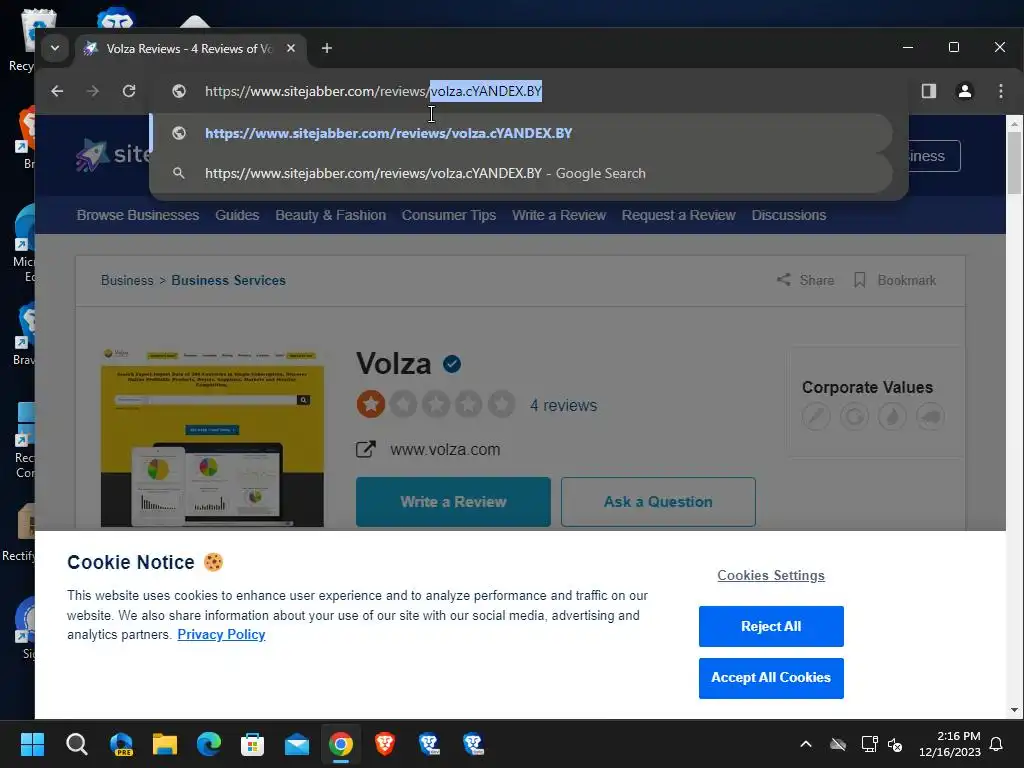Click inside the address bar URL
The width and height of the screenshot is (1024, 768).
coord(374,91)
